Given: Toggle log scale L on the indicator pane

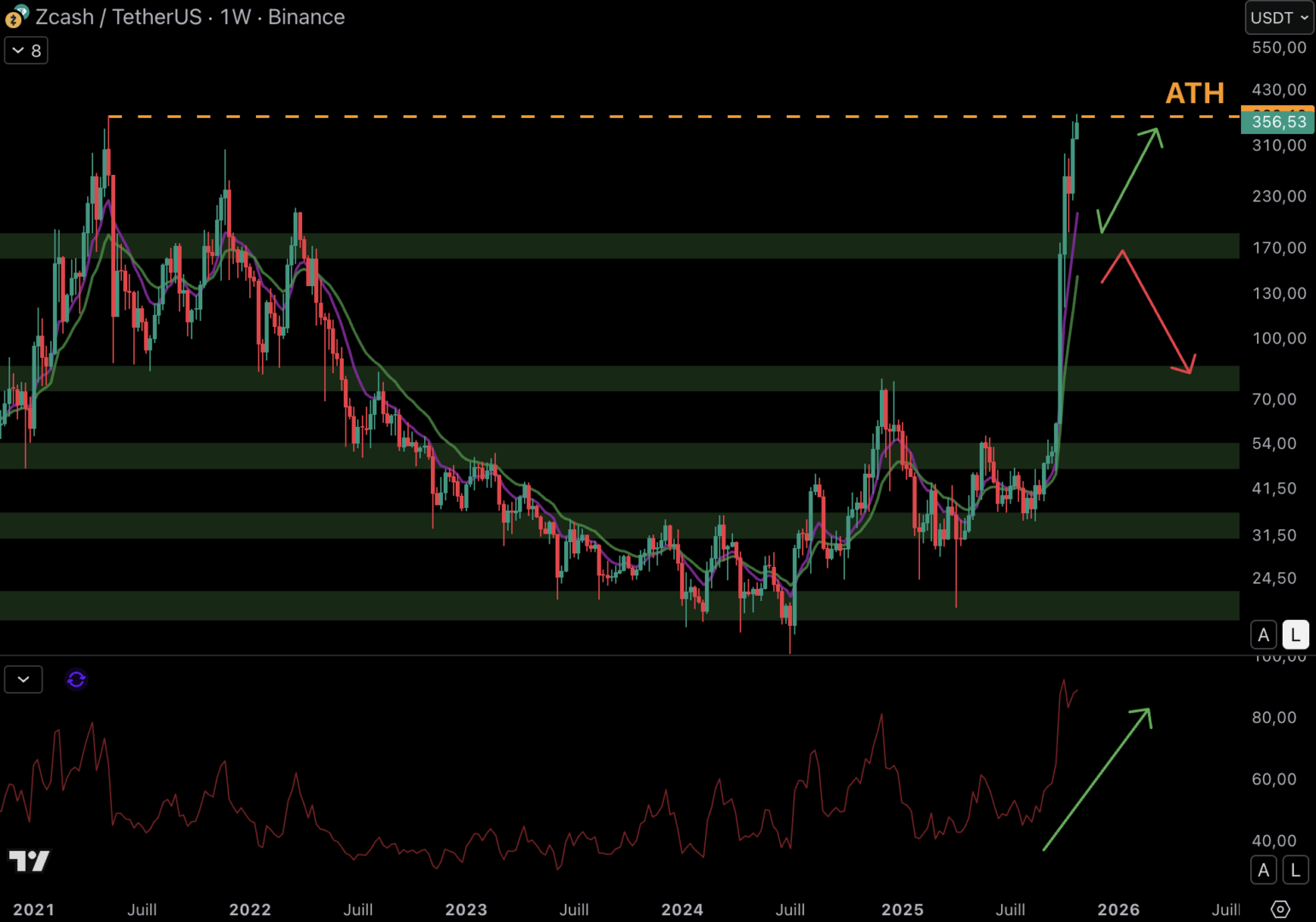Looking at the screenshot, I should (1295, 870).
